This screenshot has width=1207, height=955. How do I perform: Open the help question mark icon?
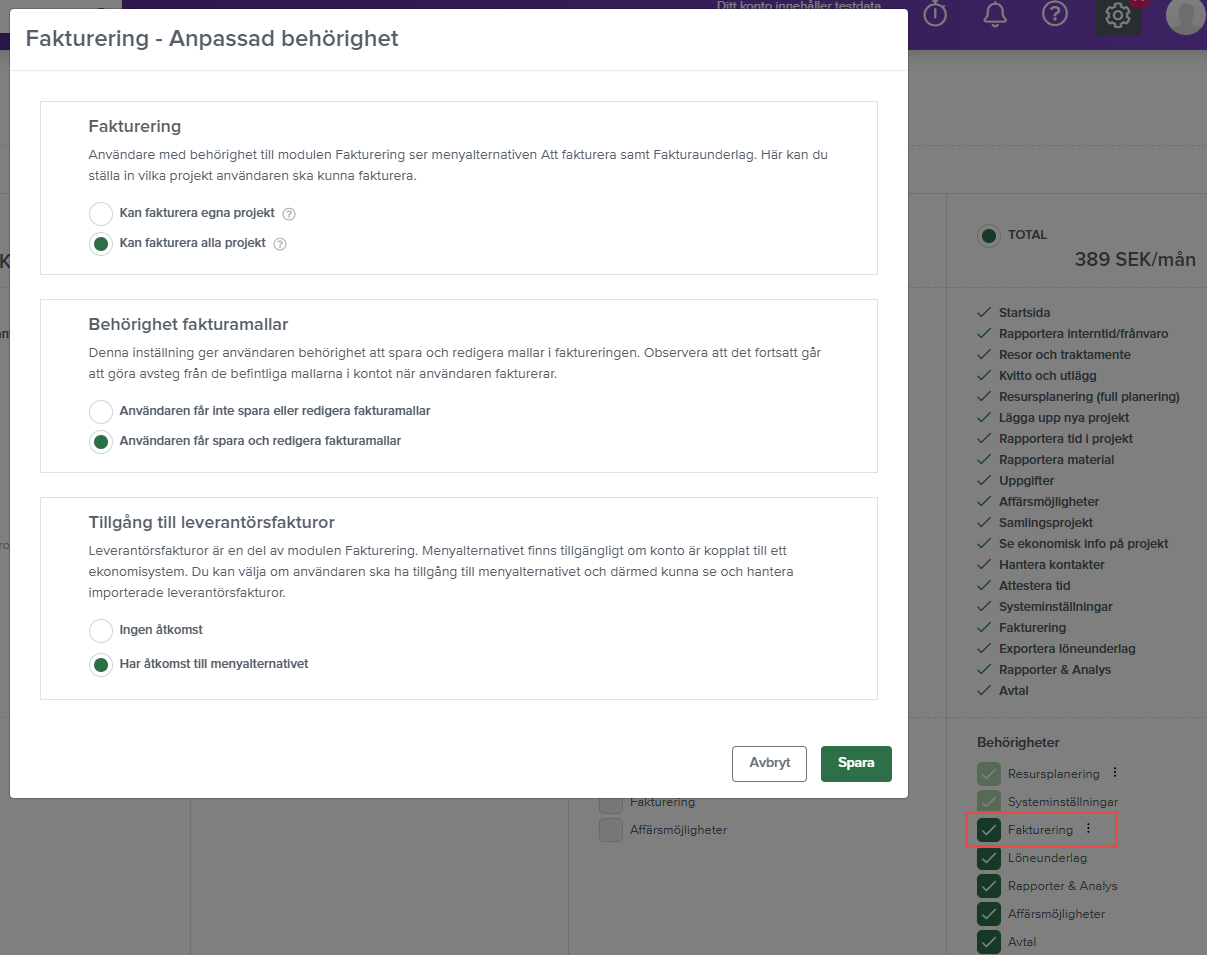tap(1055, 15)
